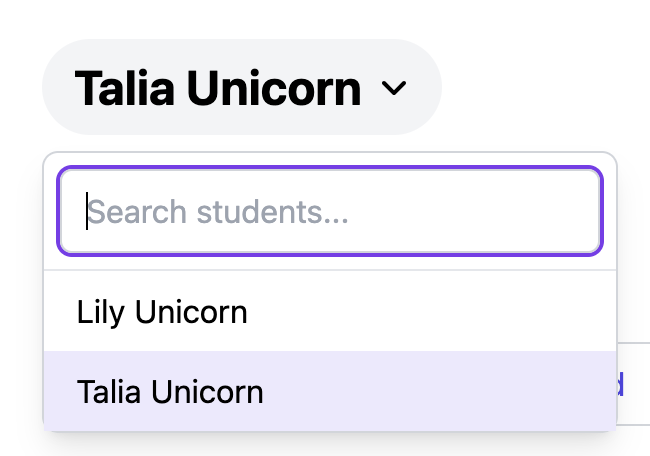Select the highlighted Talia Unicorn option
This screenshot has width=650, height=456.
pos(170,391)
